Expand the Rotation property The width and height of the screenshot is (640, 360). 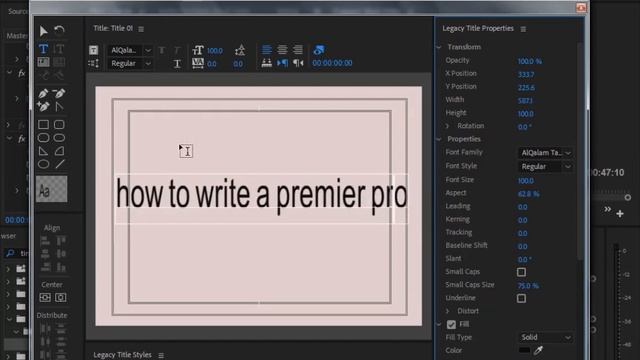tap(447, 126)
